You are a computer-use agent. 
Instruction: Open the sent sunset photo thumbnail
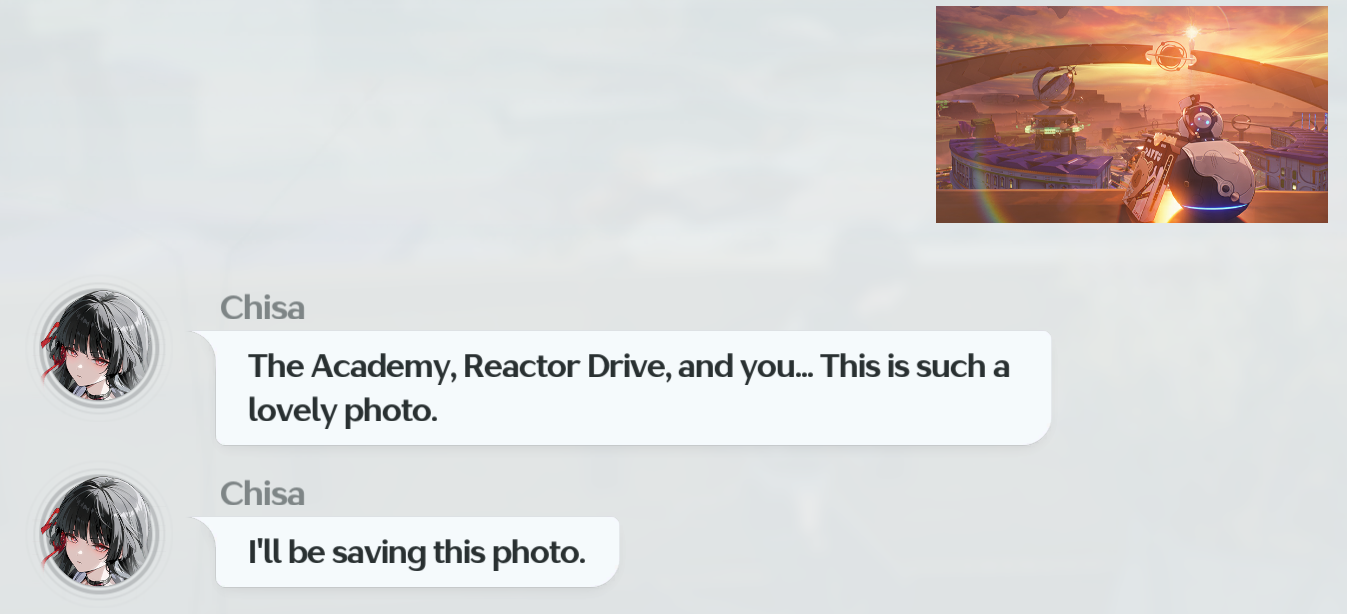click(1131, 114)
